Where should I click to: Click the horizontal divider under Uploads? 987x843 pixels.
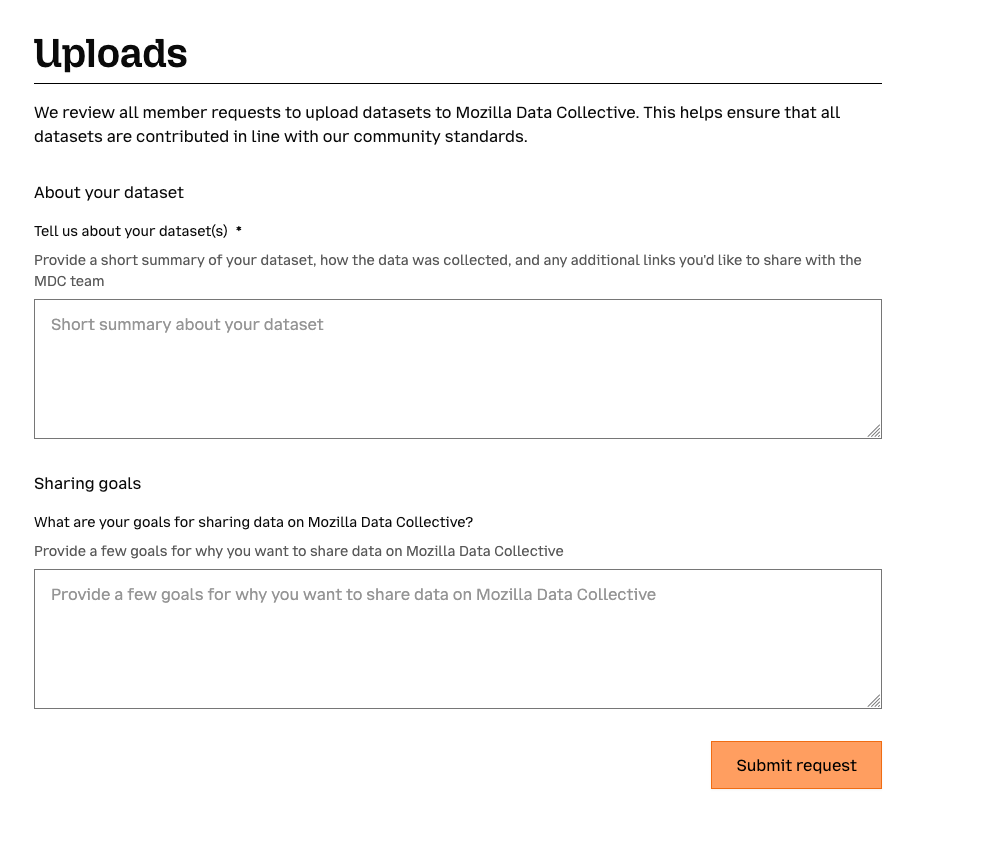[457, 83]
